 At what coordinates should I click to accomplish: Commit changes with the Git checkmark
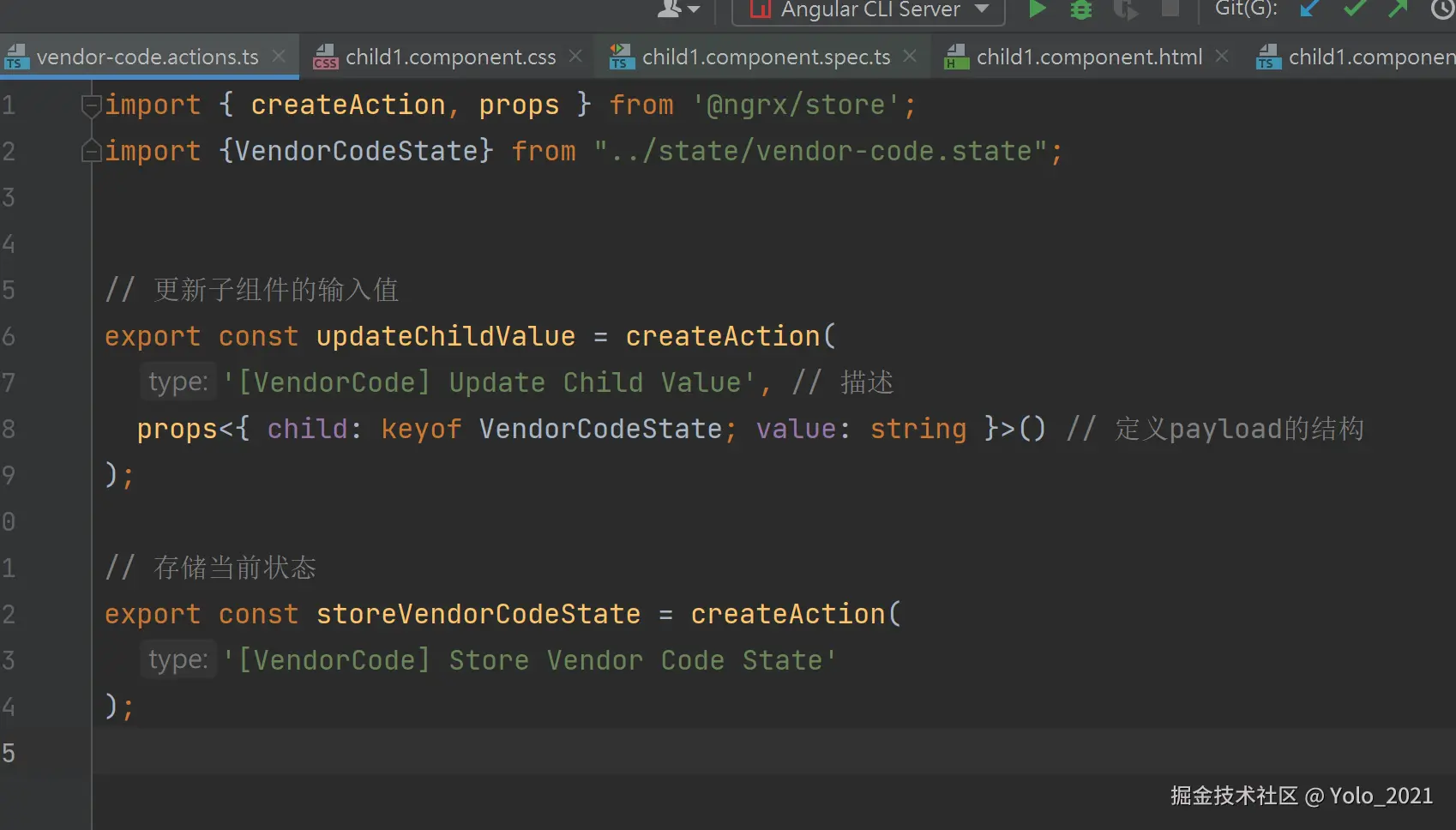pyautogui.click(x=1355, y=9)
